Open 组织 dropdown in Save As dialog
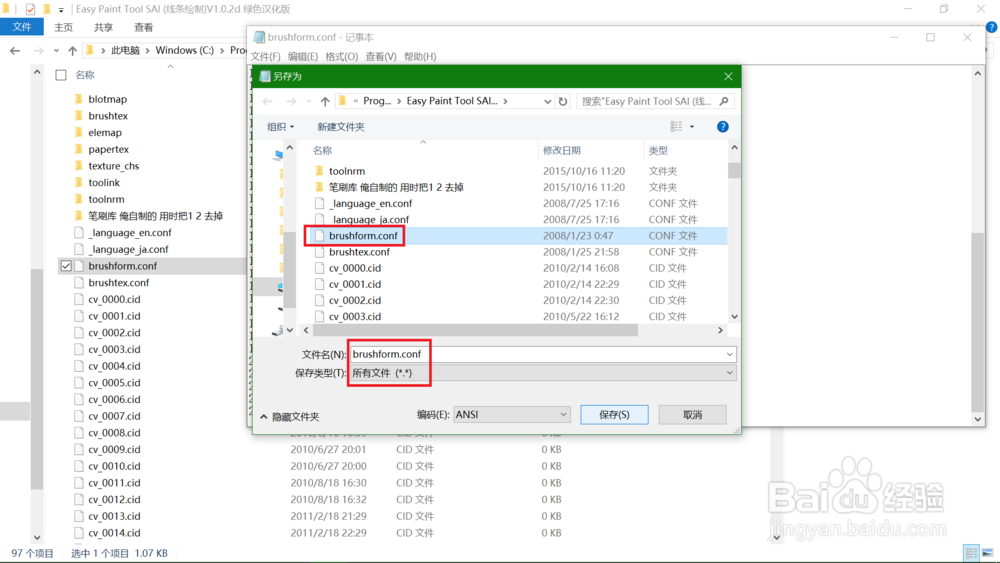 click(x=280, y=126)
